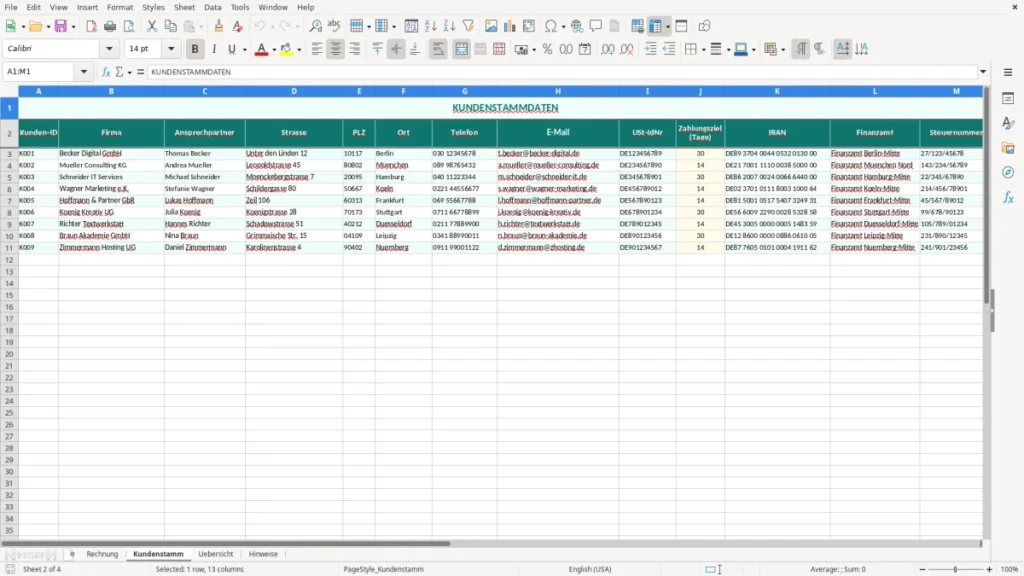Toggle Underline formatting

coord(232,49)
